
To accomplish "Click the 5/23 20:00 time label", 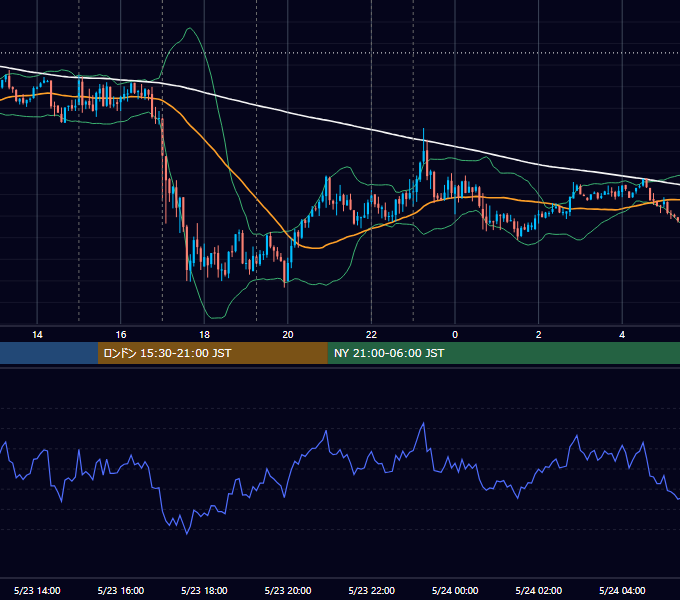I will [x=288, y=590].
